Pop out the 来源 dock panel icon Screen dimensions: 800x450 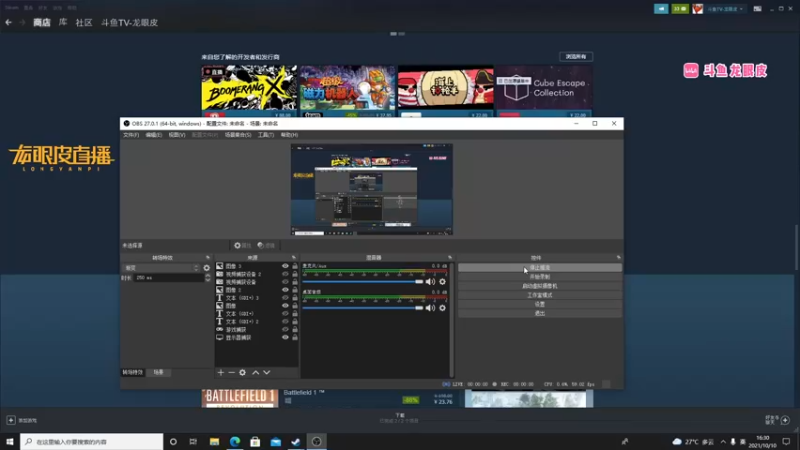tap(294, 258)
